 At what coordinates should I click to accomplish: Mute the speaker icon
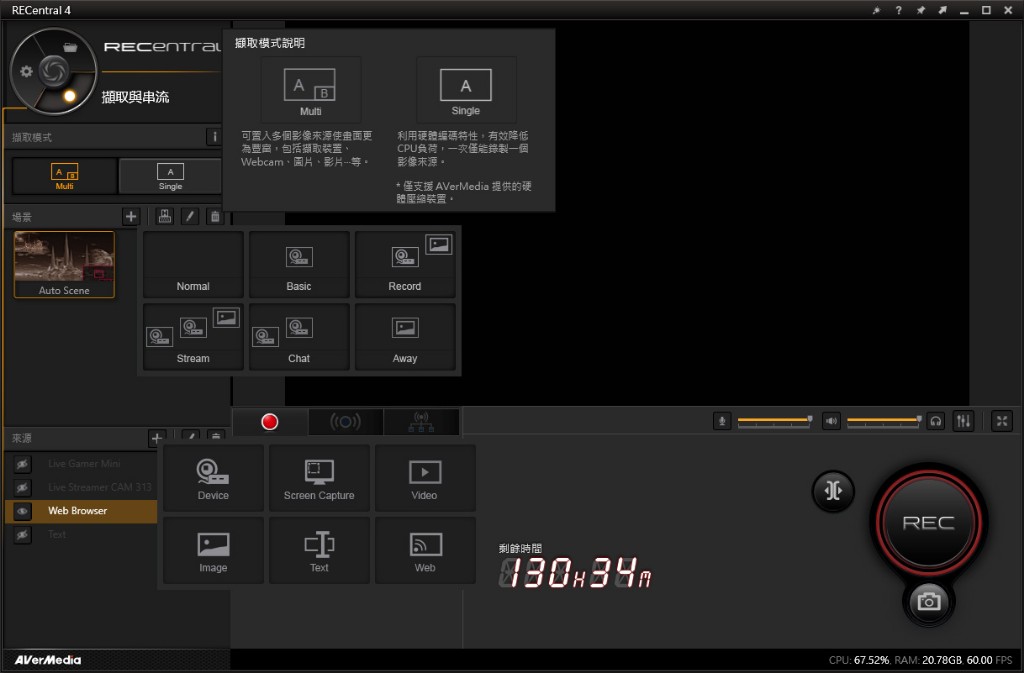[831, 421]
